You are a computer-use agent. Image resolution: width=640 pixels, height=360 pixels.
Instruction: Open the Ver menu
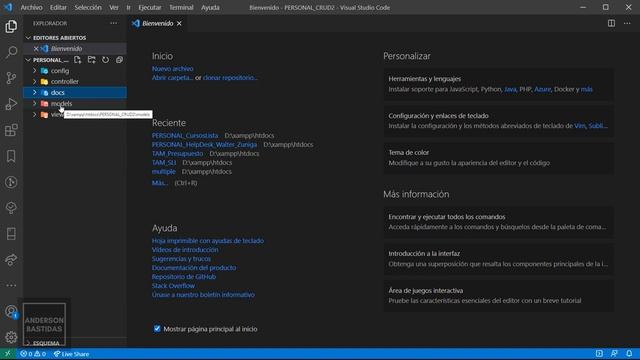(114, 7)
